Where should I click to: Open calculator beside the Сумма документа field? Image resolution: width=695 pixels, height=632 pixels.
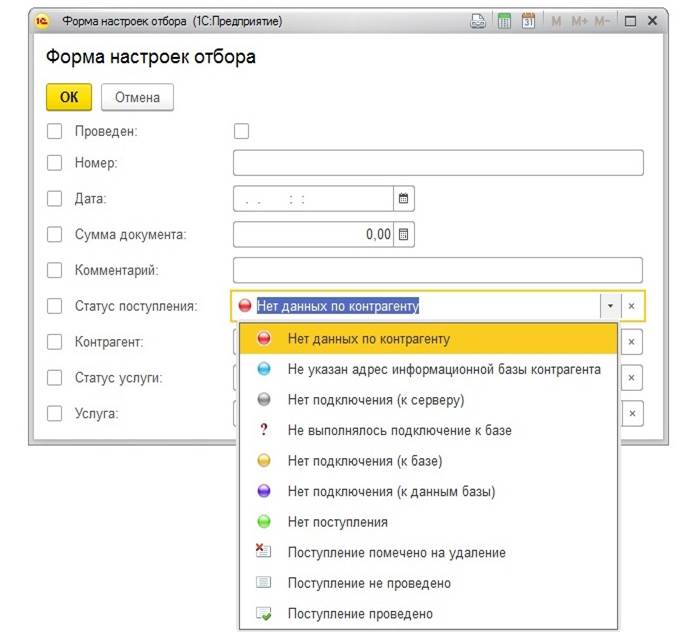tap(404, 235)
